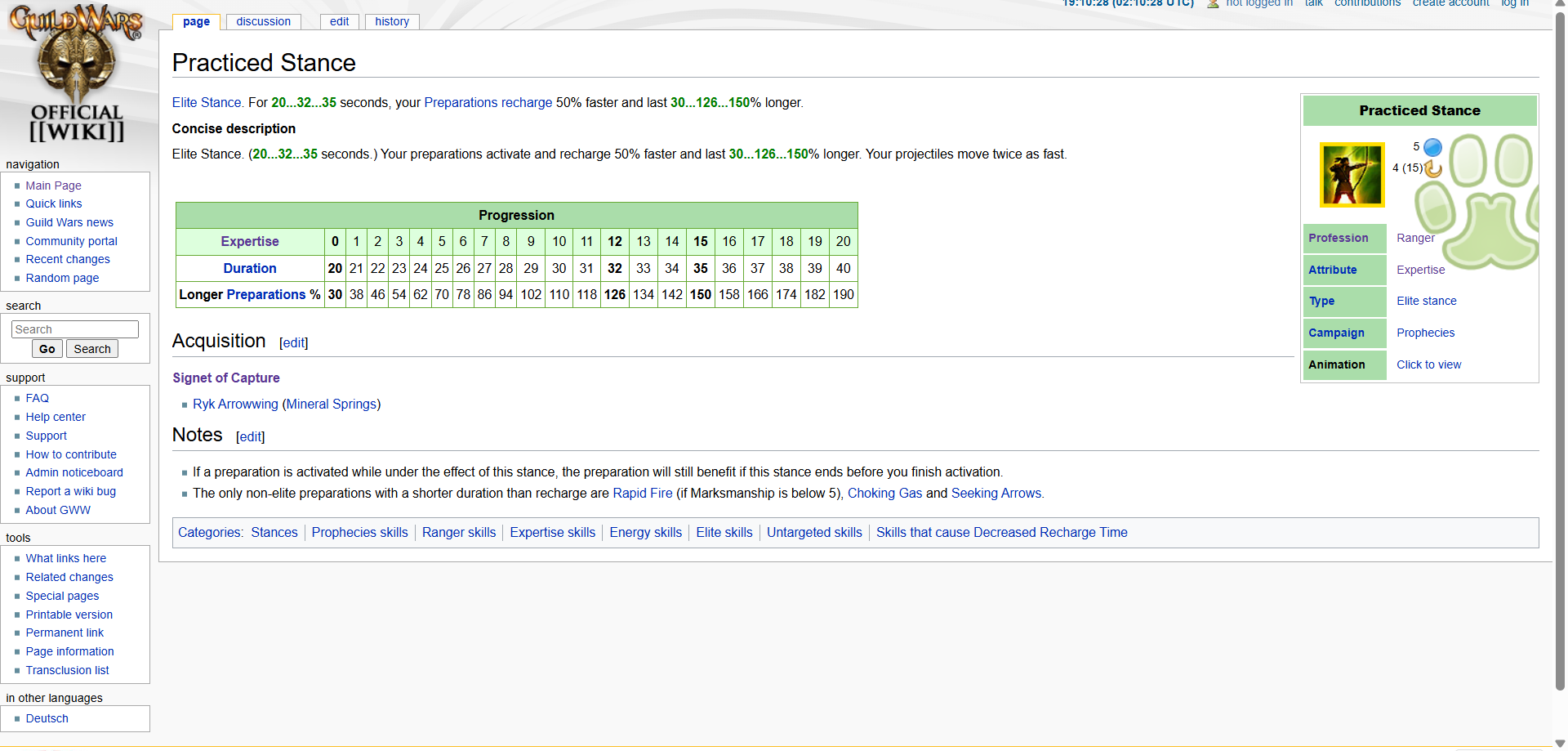1568x751 pixels.
Task: Click the Ranger profession link in infobox
Action: [x=1415, y=238]
